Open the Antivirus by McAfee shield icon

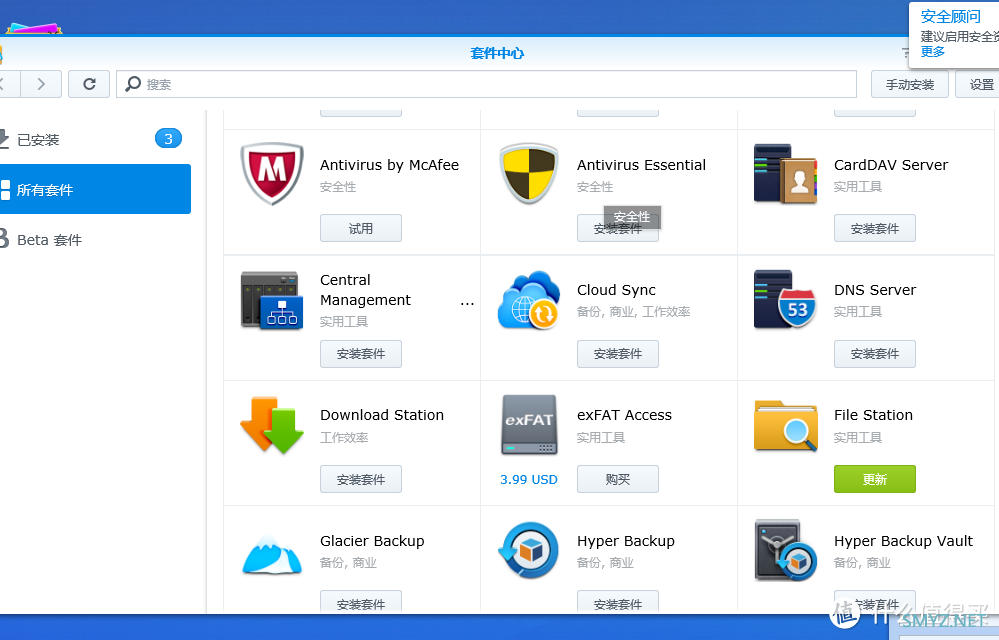point(272,174)
